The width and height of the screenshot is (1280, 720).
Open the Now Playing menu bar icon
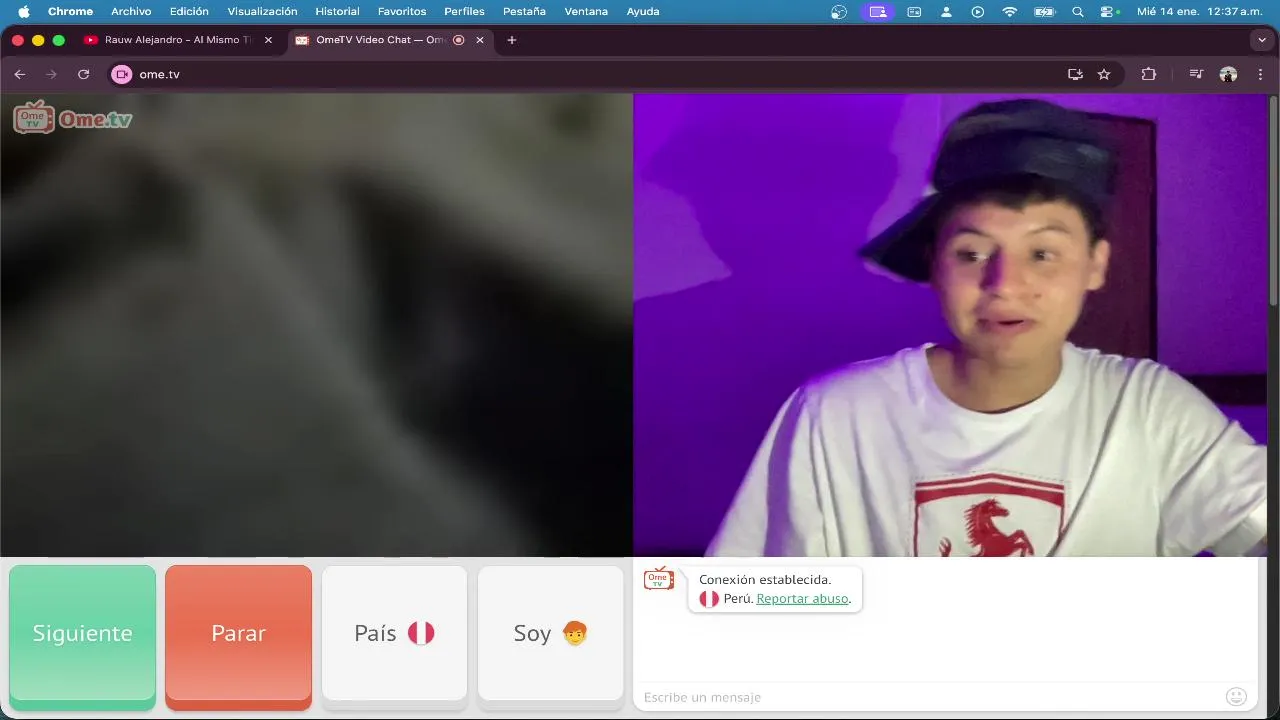click(x=977, y=12)
